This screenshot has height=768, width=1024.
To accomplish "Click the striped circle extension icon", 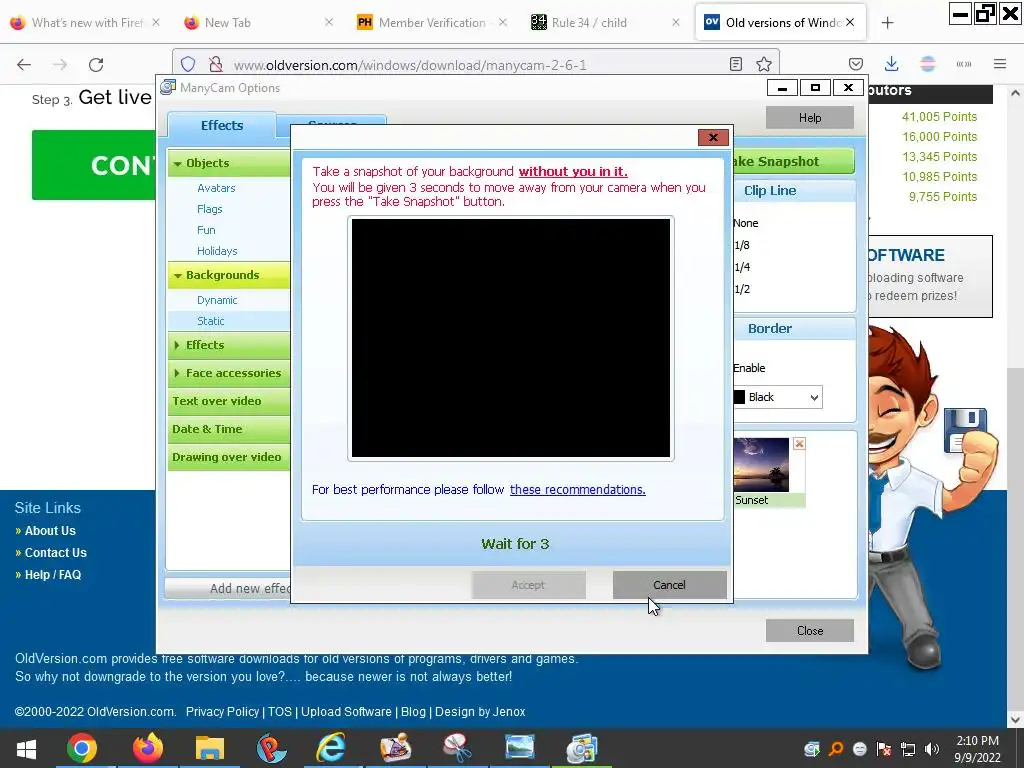I will (x=927, y=64).
